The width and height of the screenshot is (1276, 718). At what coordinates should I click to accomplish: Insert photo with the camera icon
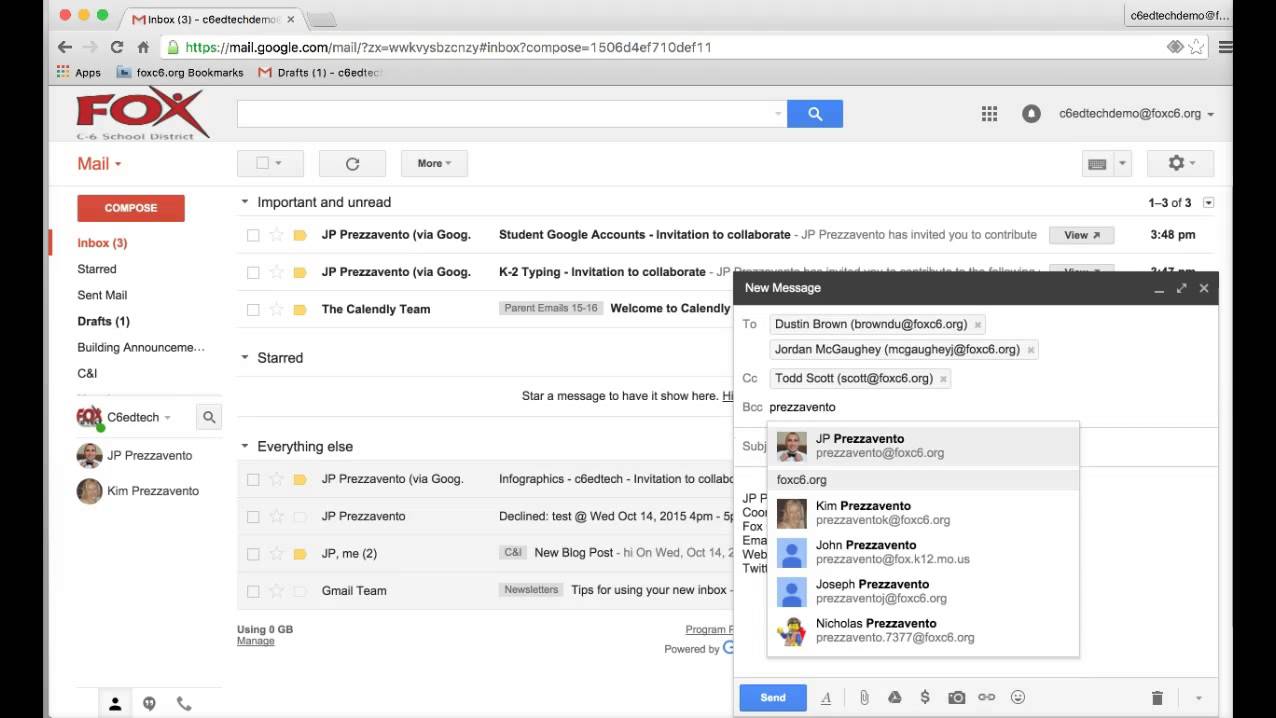tap(956, 698)
